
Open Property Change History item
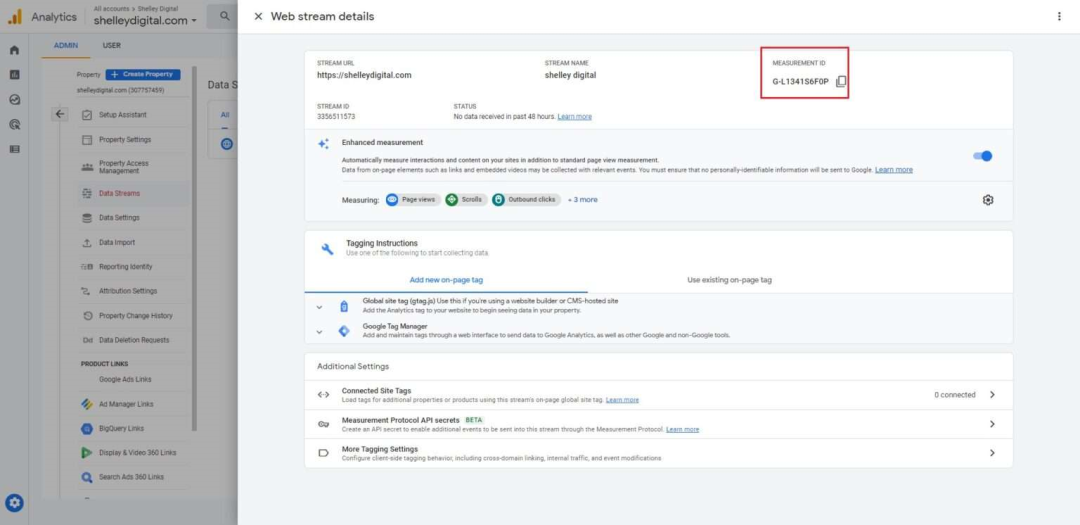pyautogui.click(x=136, y=316)
